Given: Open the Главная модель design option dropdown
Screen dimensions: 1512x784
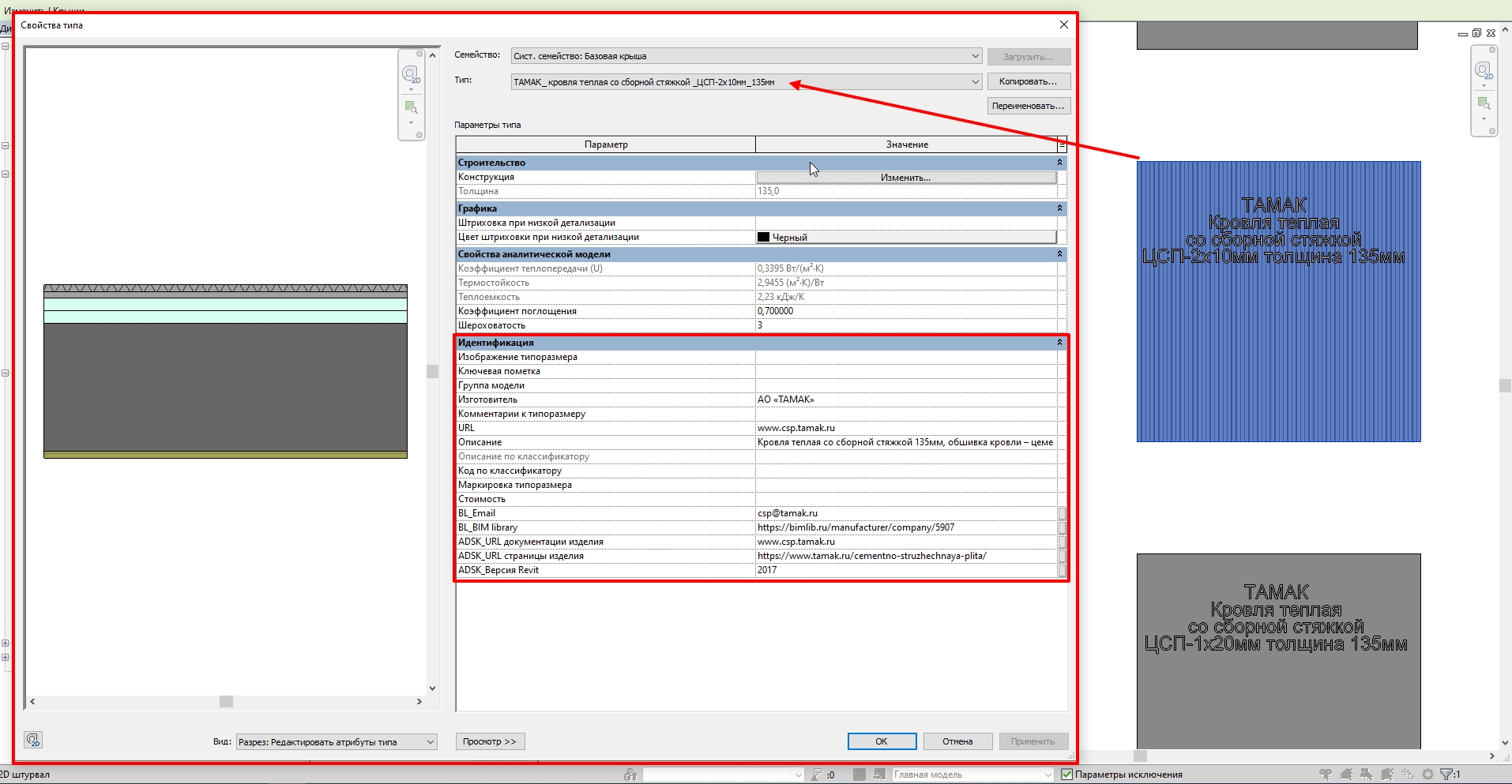Looking at the screenshot, I should point(1047,775).
